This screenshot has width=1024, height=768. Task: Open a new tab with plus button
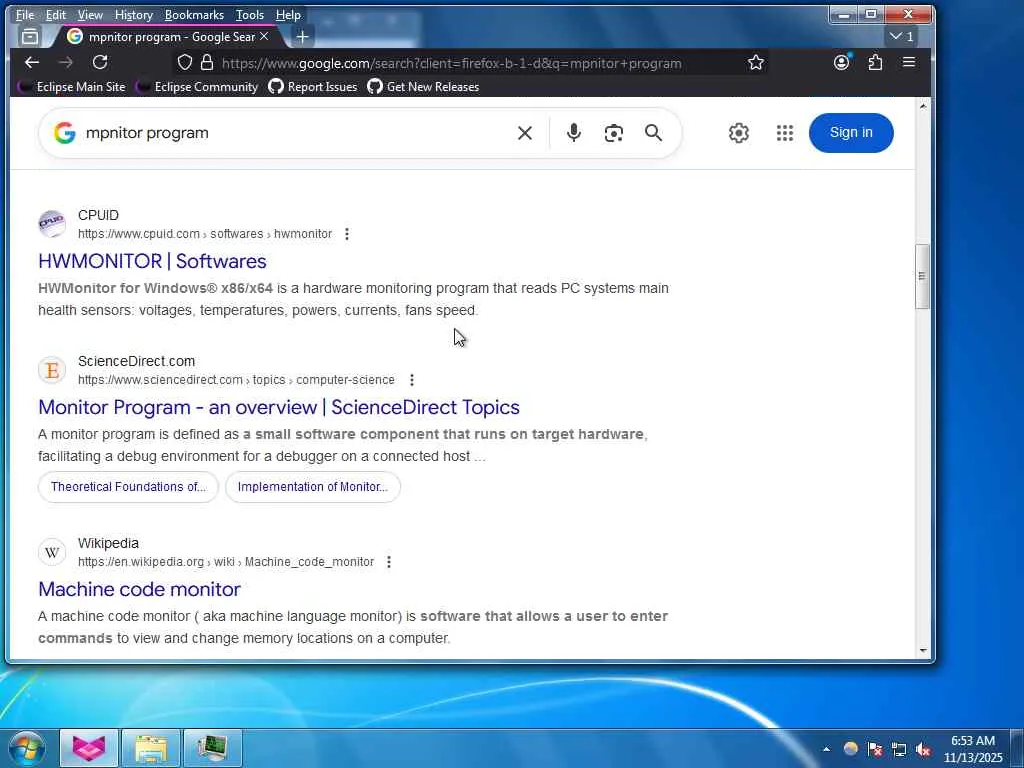(302, 37)
